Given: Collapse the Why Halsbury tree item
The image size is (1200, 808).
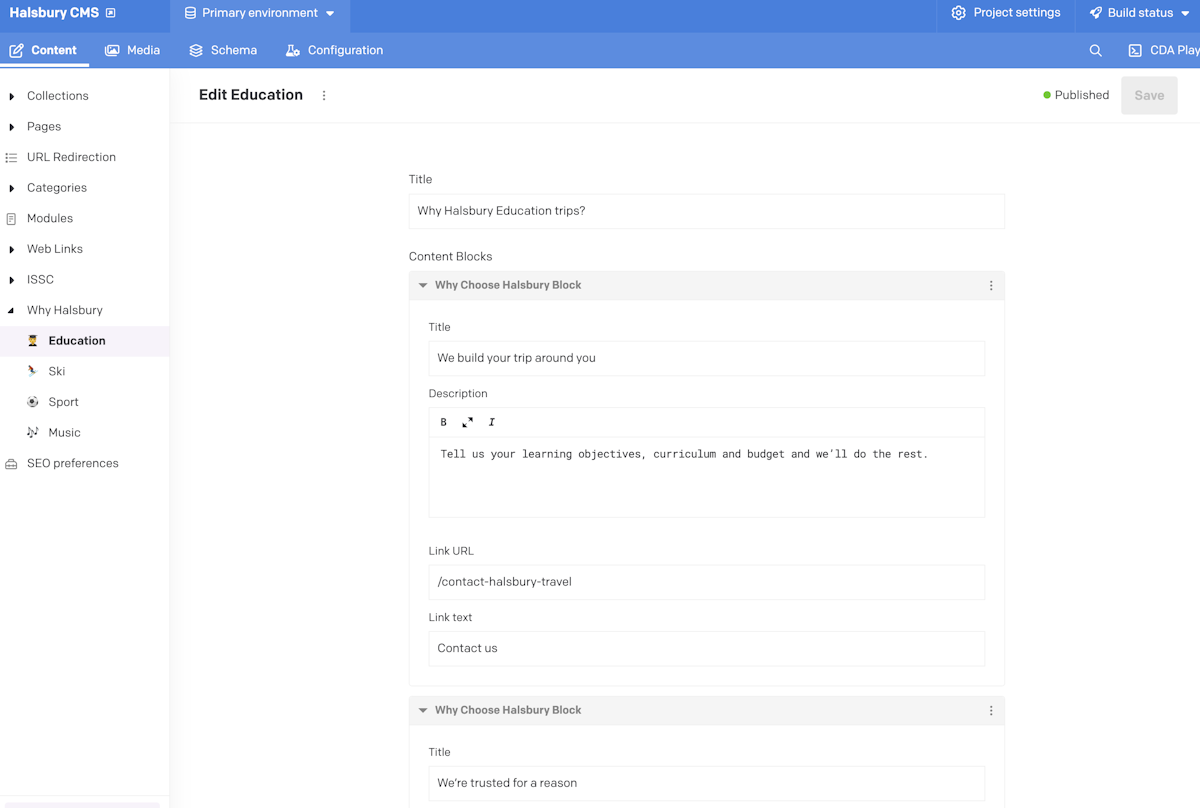Looking at the screenshot, I should click(x=12, y=310).
